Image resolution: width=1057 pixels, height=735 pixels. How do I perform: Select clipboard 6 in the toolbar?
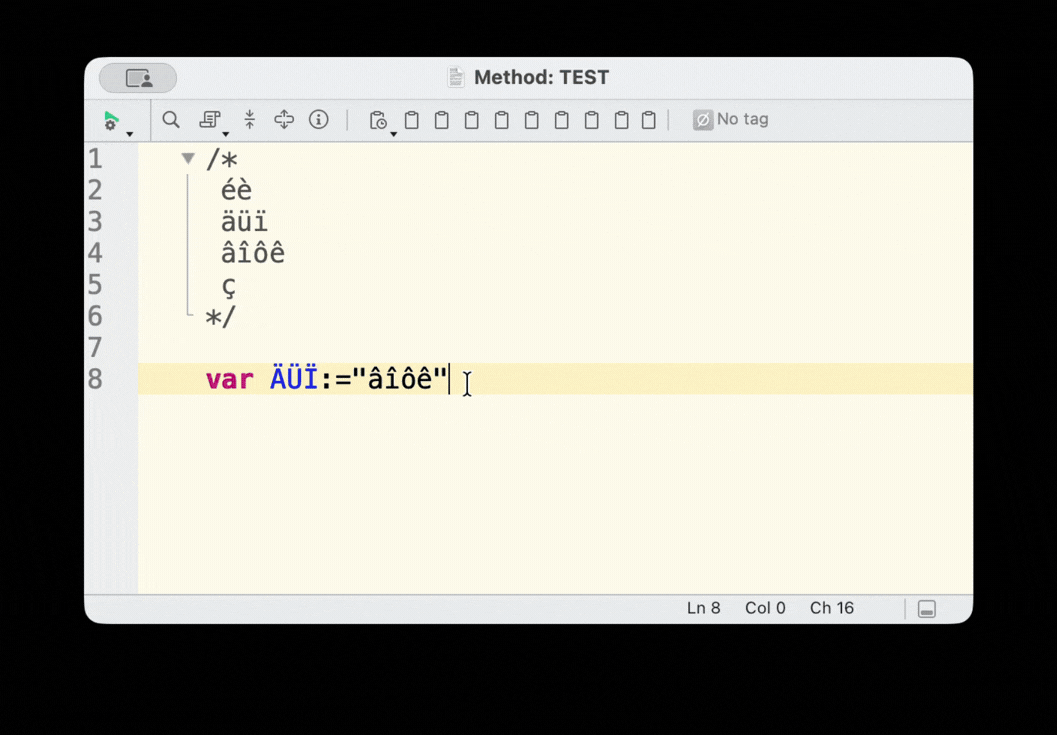pyautogui.click(x=562, y=121)
